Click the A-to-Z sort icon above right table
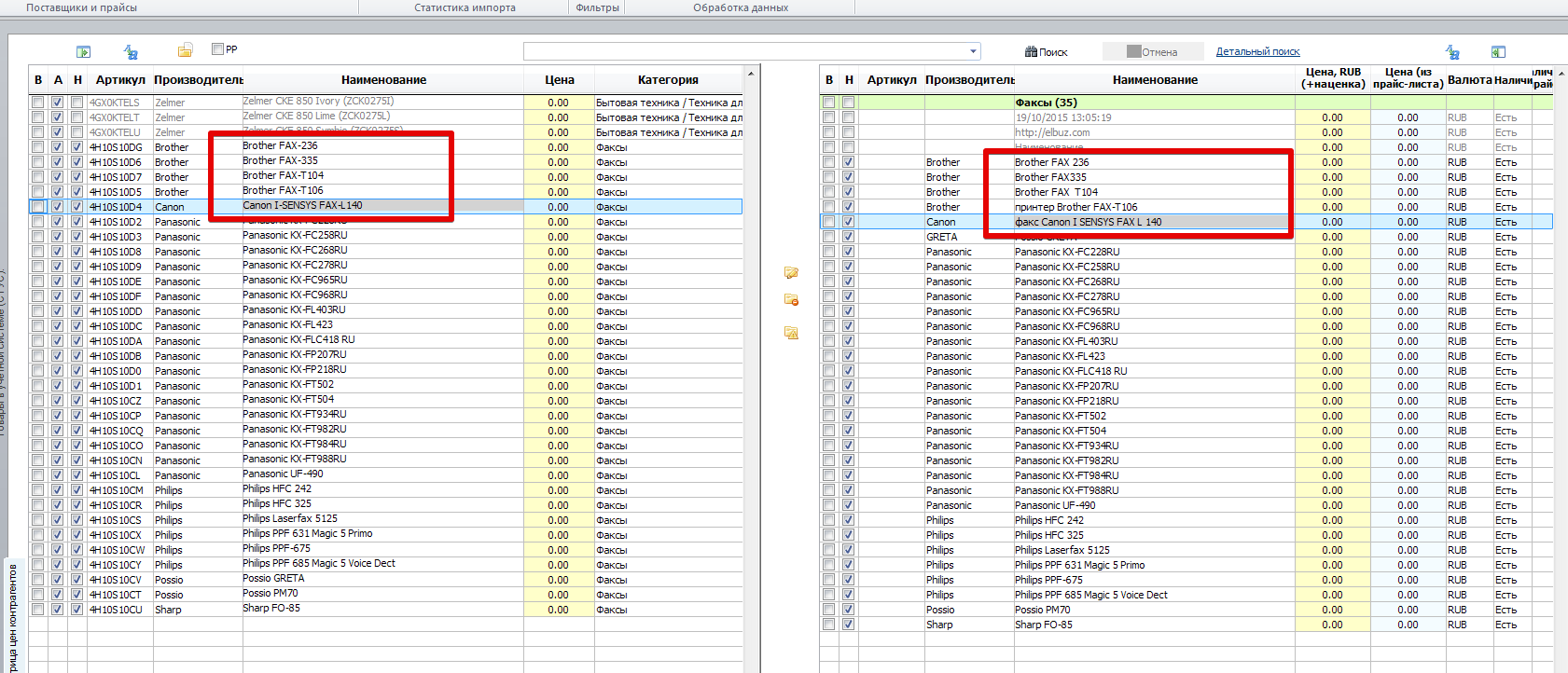Screen dimensions: 1568x673 (1452, 52)
